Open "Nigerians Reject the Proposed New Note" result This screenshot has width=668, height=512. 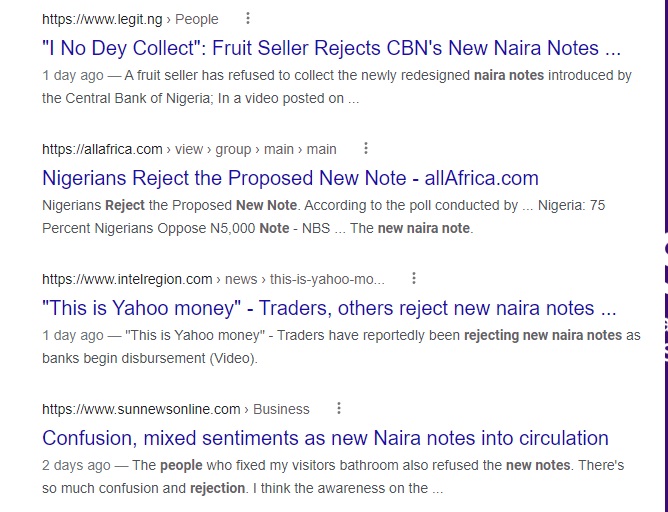[x=290, y=178]
